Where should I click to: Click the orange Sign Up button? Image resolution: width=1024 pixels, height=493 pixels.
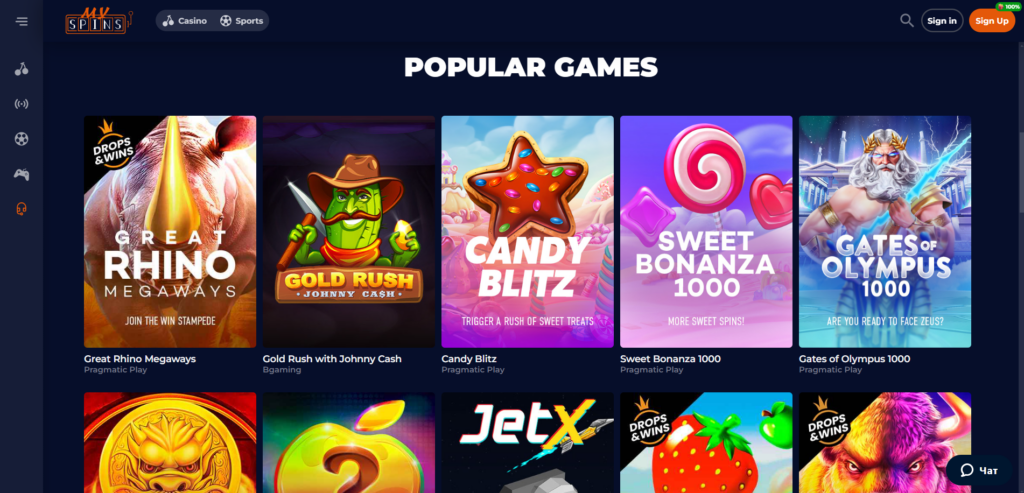[x=992, y=21]
